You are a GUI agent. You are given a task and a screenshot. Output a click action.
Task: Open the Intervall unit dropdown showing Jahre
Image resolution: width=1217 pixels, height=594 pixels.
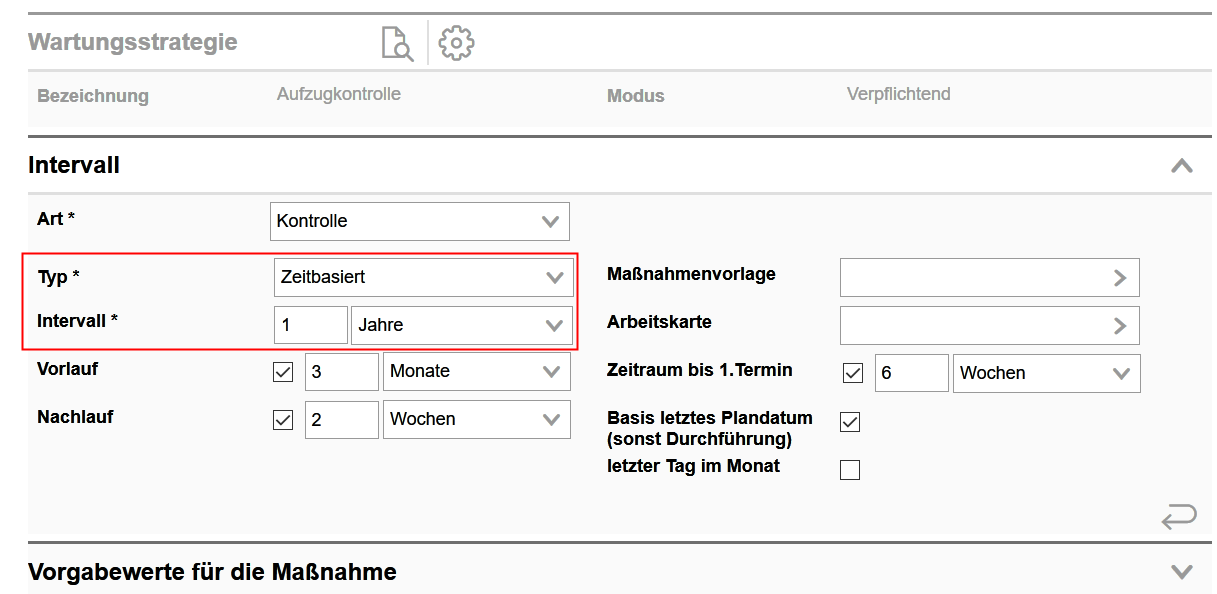(461, 325)
